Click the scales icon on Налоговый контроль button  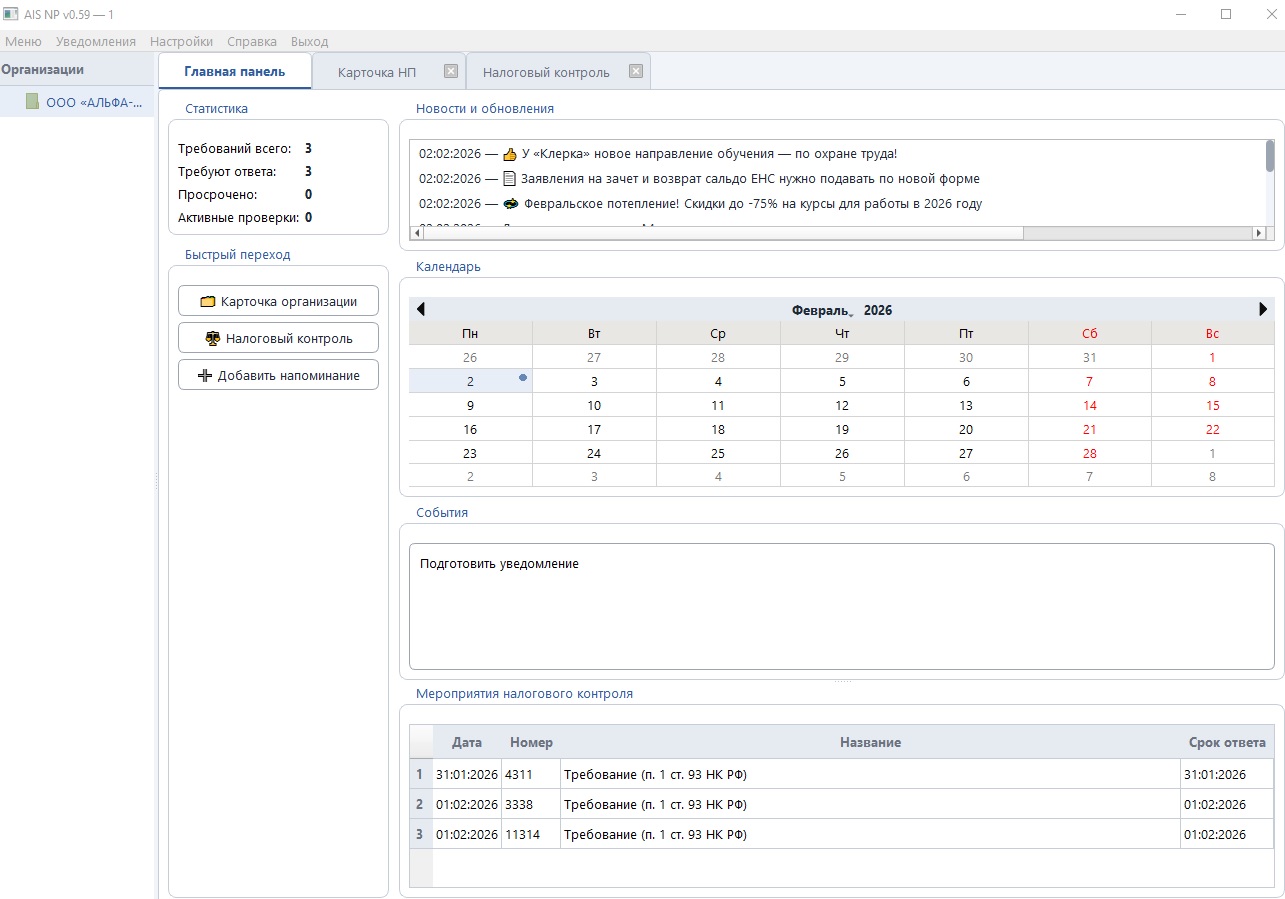212,339
